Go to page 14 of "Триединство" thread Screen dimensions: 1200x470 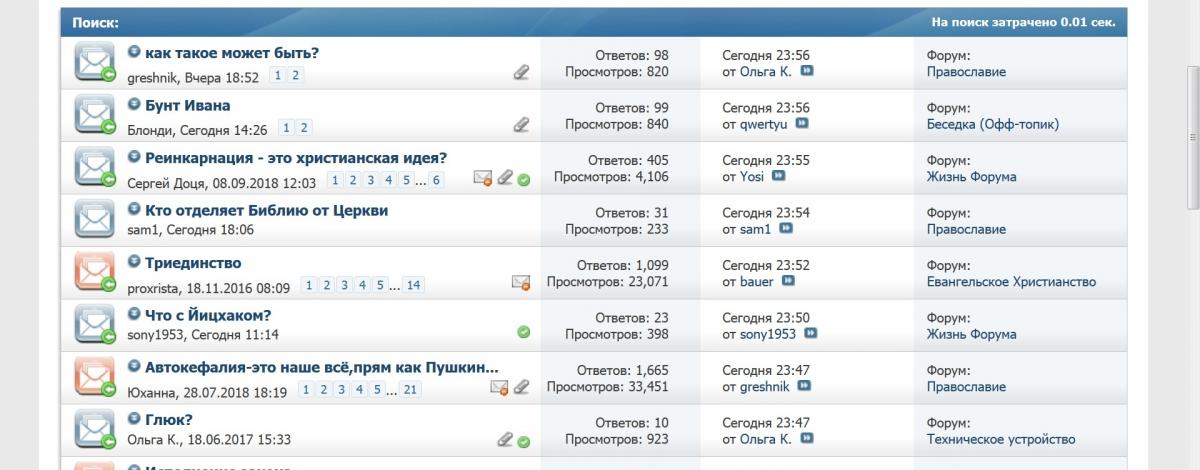click(x=413, y=286)
